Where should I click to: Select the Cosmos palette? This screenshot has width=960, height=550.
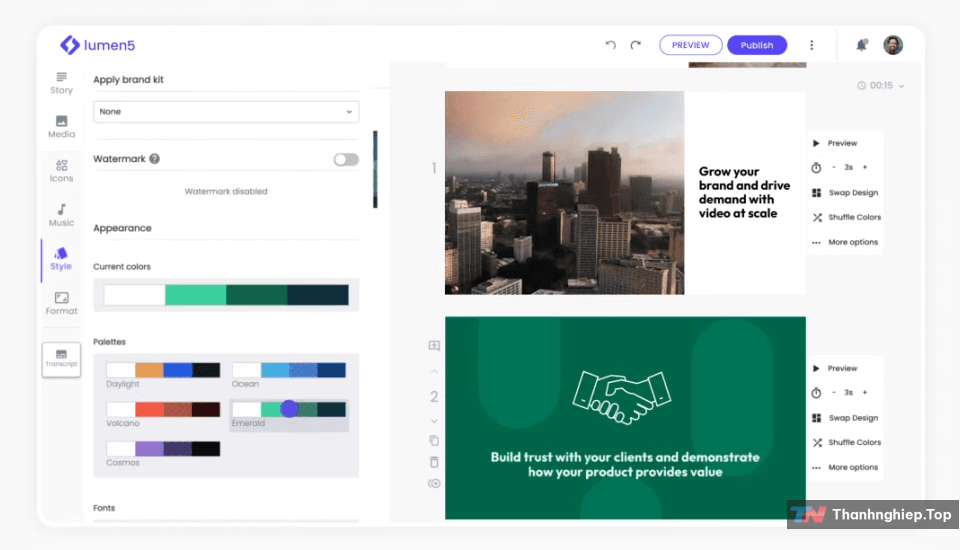click(x=163, y=453)
